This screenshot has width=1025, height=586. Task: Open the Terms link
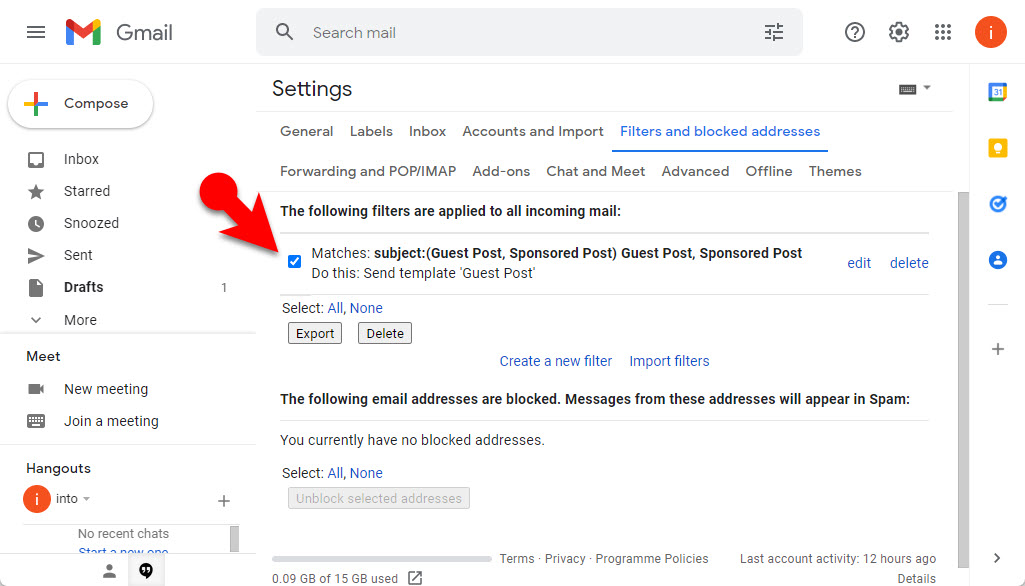click(x=517, y=559)
